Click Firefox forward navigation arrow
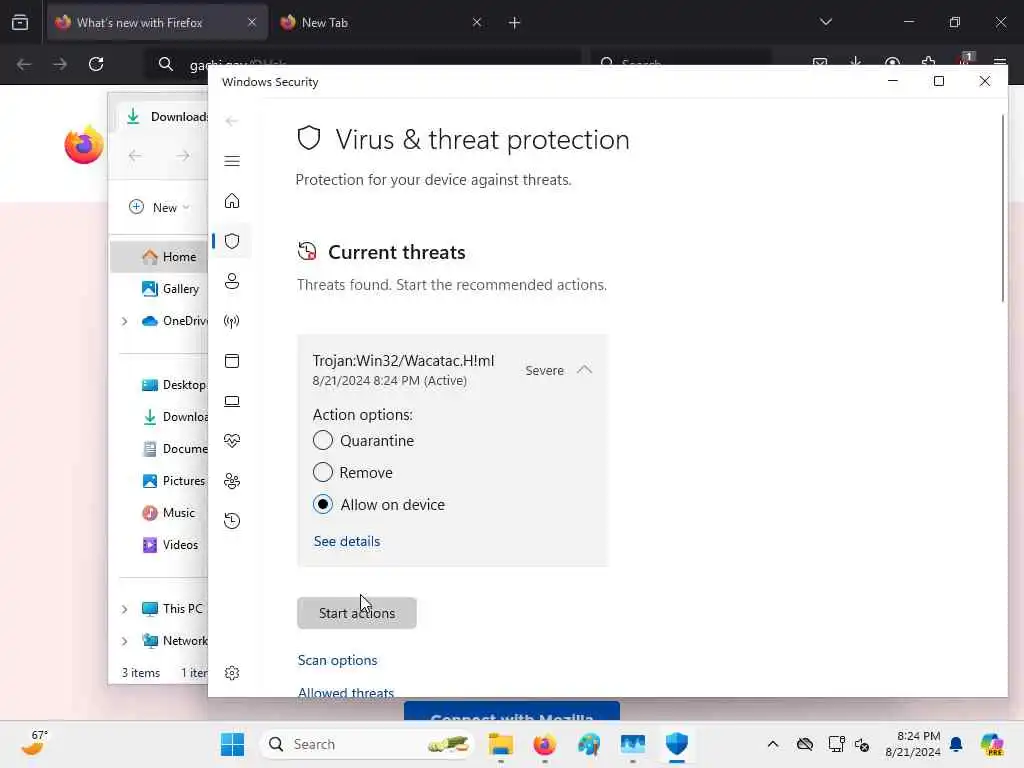This screenshot has width=1024, height=768. coord(59,64)
